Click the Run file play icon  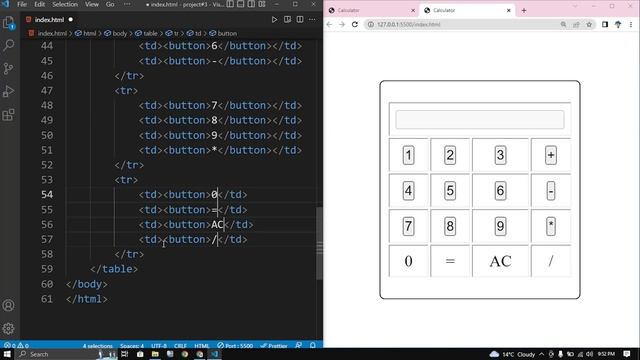click(x=274, y=20)
